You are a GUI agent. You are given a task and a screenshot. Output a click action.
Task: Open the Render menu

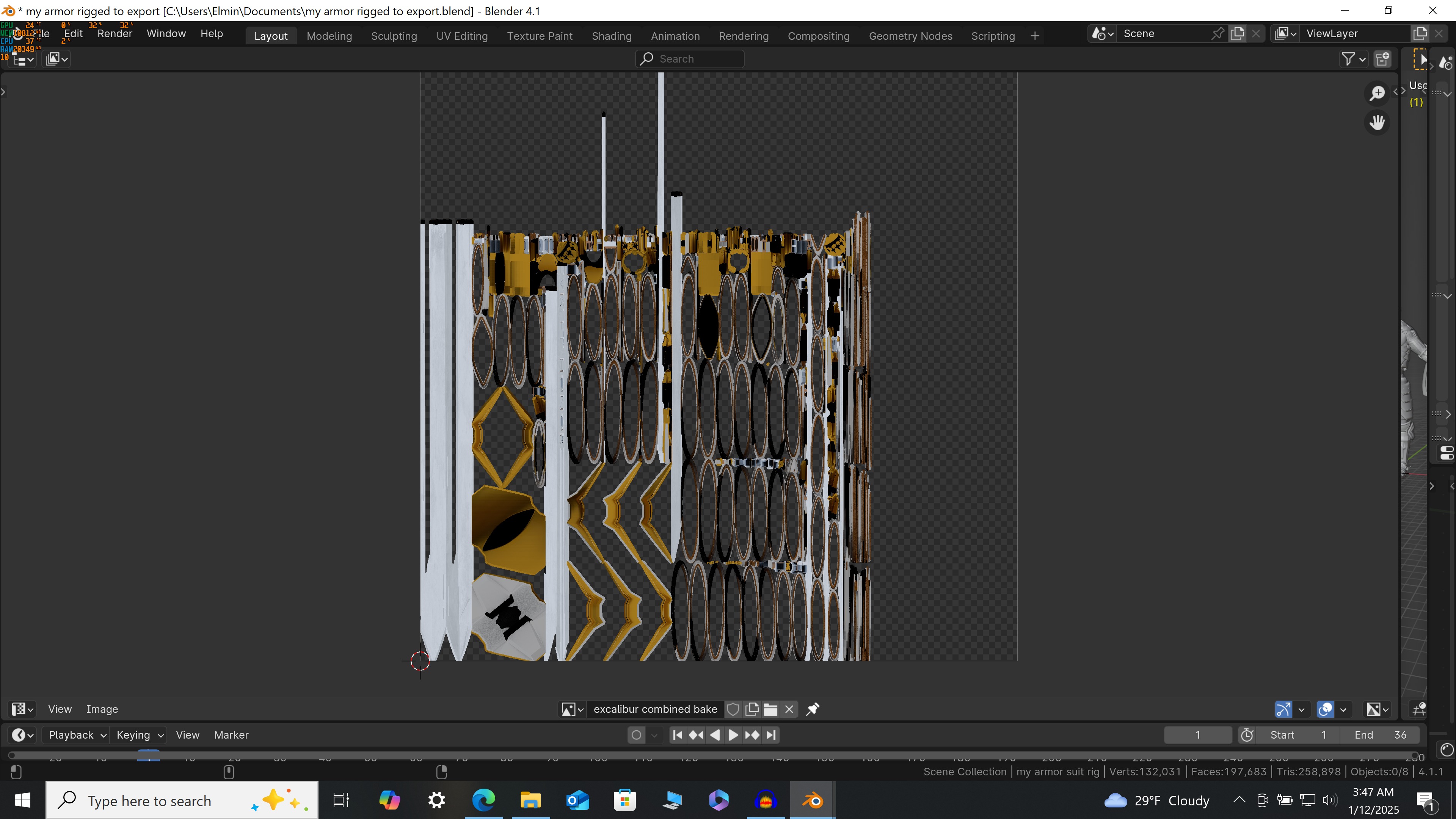click(115, 33)
